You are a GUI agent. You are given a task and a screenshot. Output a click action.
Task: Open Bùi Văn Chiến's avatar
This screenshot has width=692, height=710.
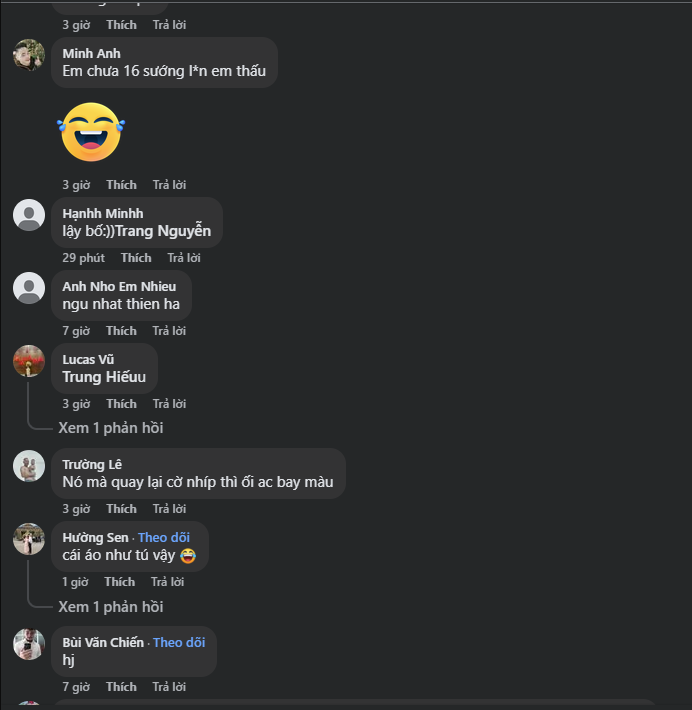(29, 644)
